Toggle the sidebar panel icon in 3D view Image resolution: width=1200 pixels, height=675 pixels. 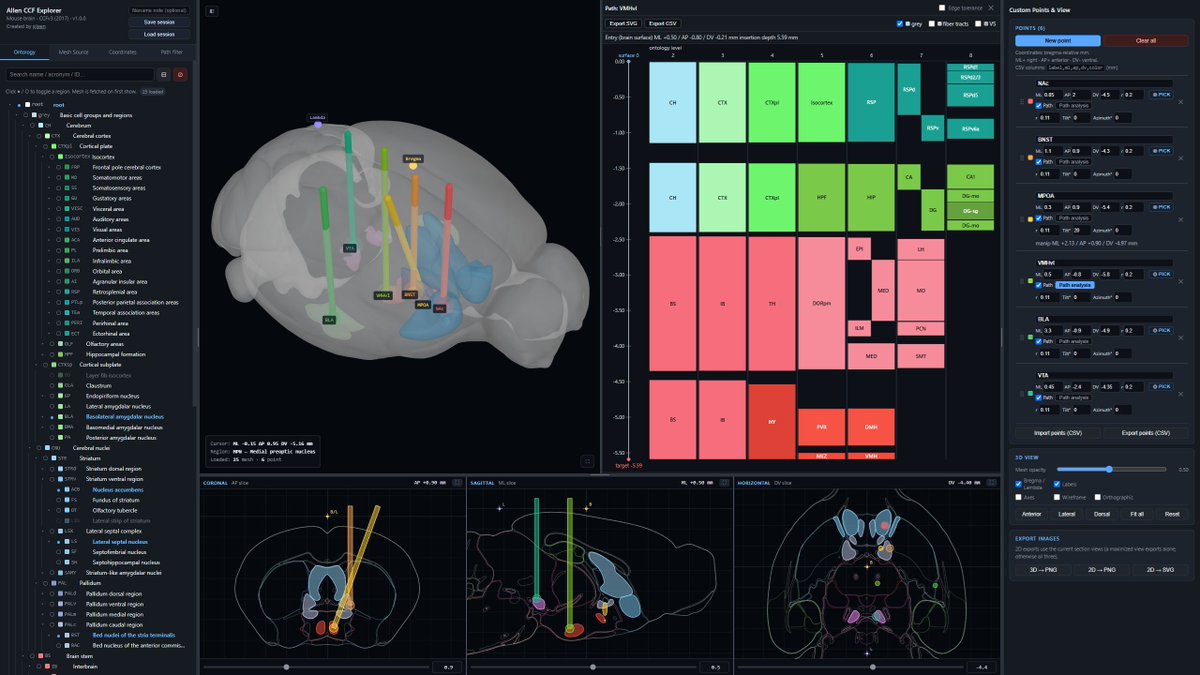click(212, 11)
